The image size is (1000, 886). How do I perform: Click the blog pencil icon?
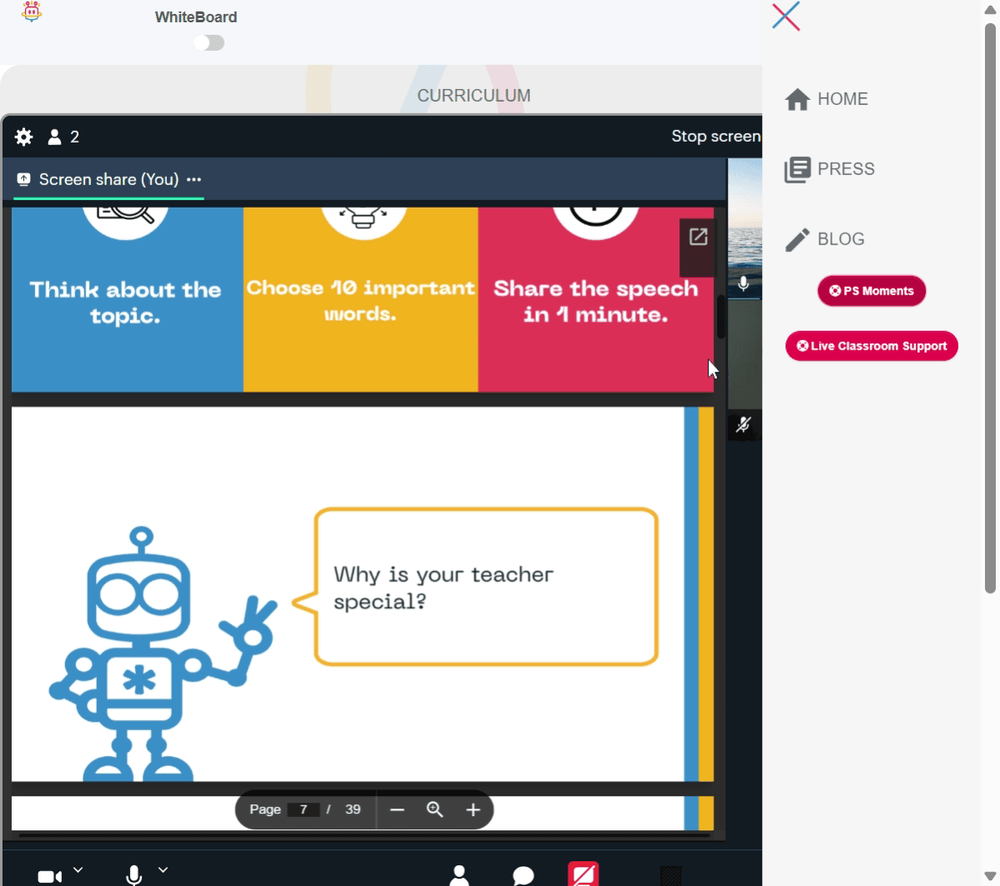click(x=797, y=240)
